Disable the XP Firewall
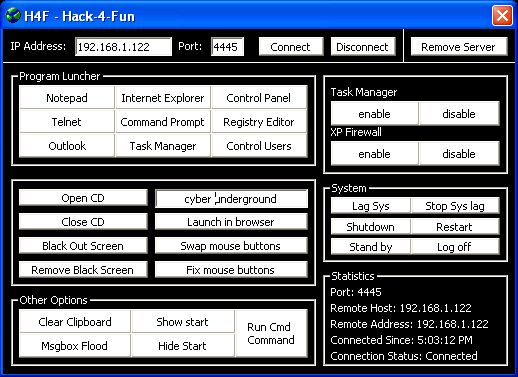Viewport: 518px width, 377px height. click(x=459, y=154)
